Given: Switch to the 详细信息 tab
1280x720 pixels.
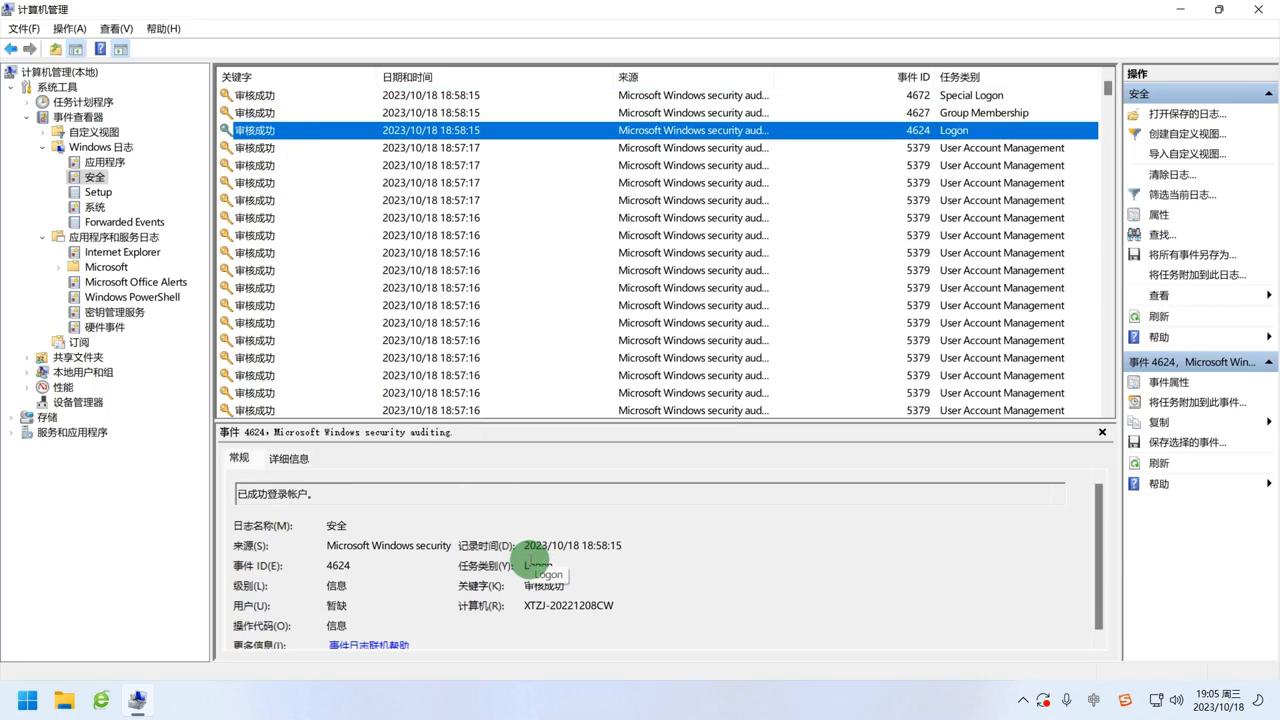Looking at the screenshot, I should pos(288,458).
